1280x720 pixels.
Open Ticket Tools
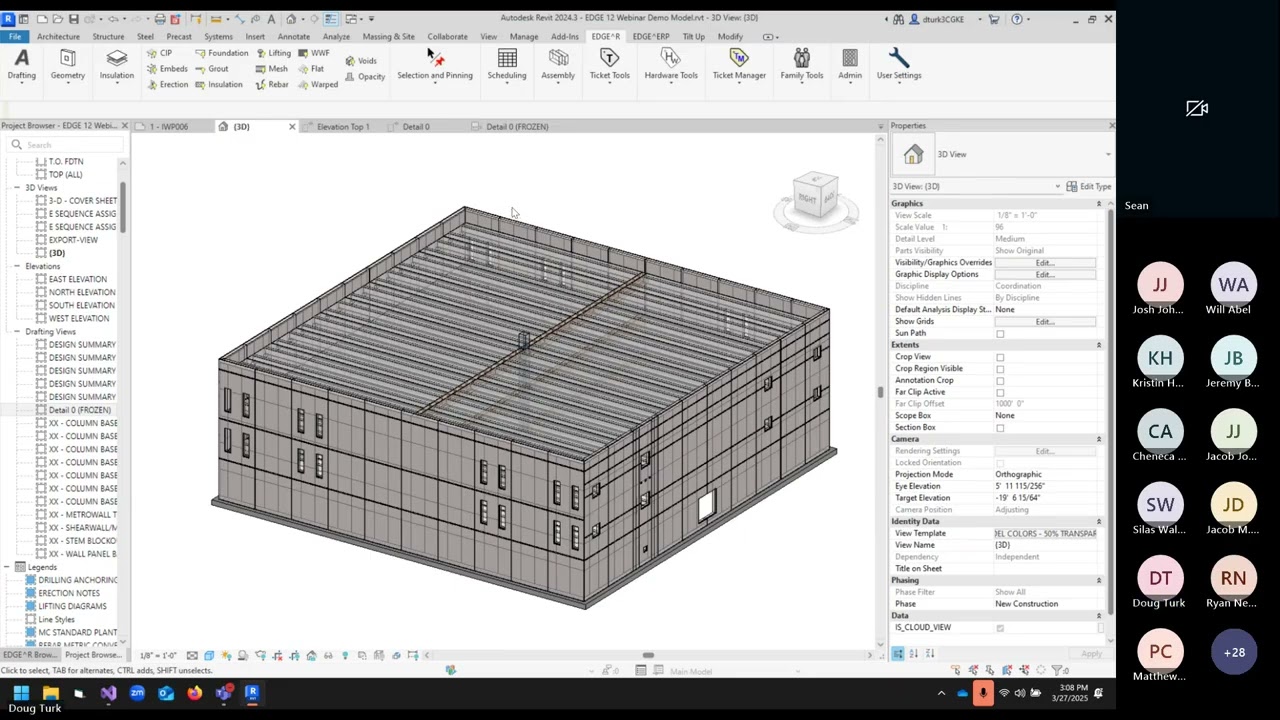[x=609, y=65]
